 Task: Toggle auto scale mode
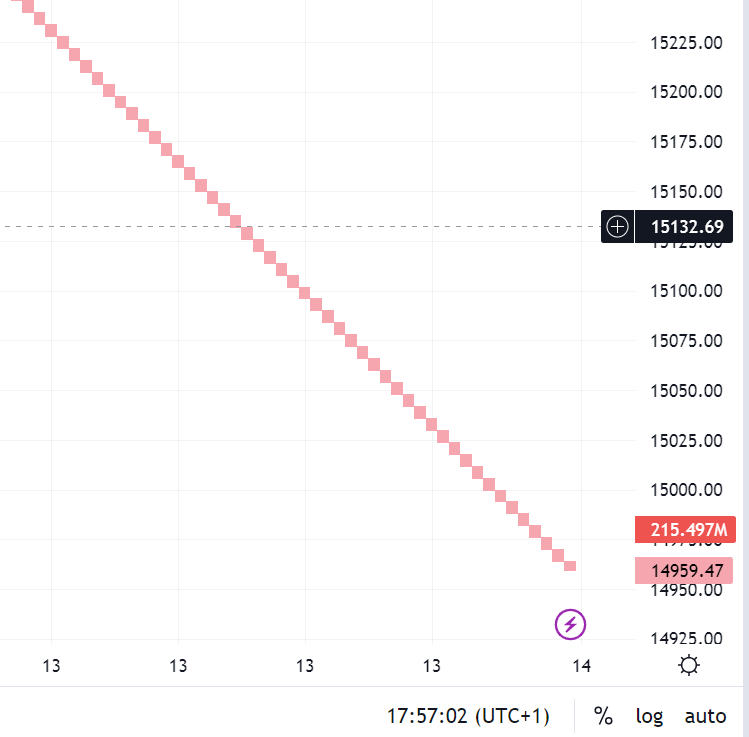(x=705, y=716)
